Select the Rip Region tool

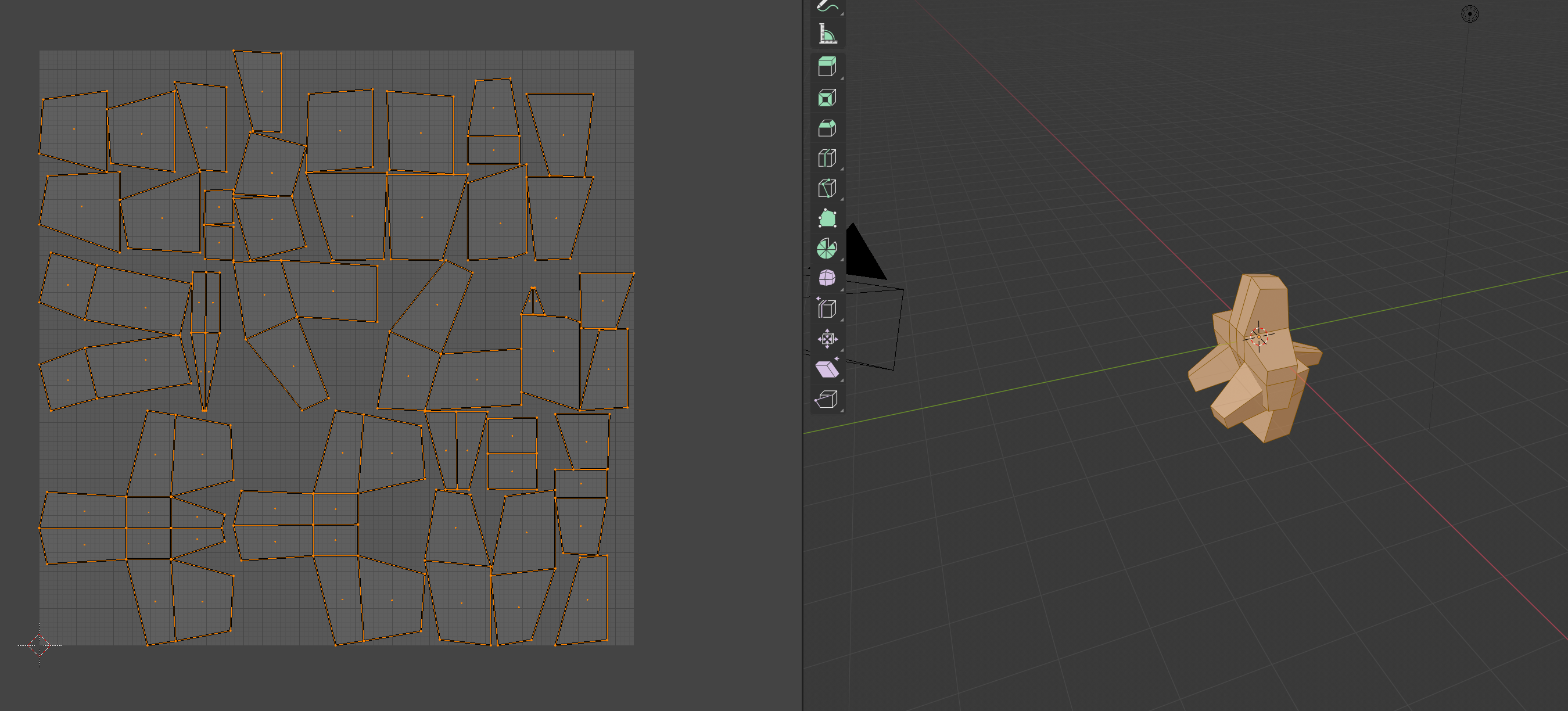(x=827, y=400)
